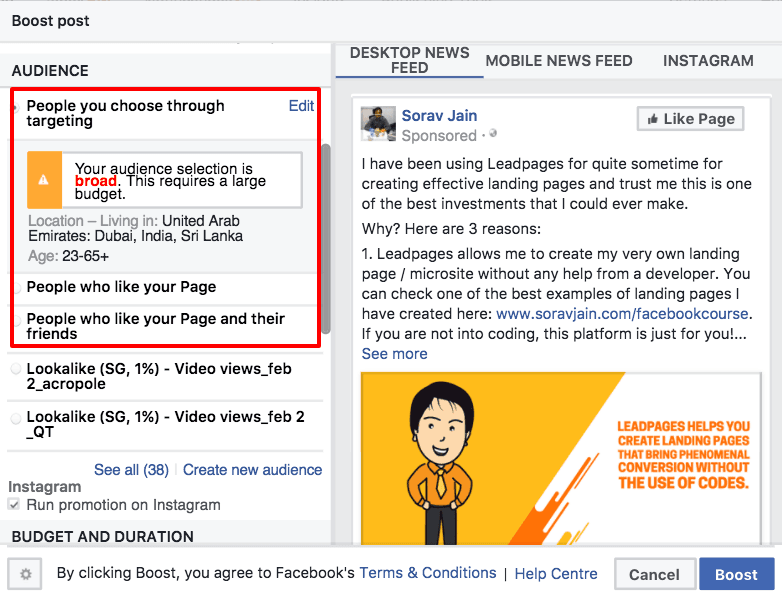
Task: Click the Sponsored label text
Action: coord(439,135)
